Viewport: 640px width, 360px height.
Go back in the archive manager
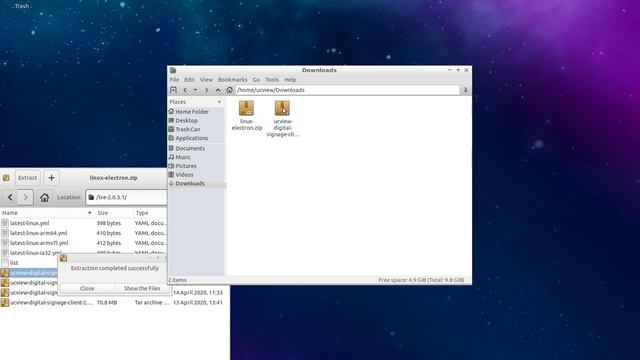(10, 197)
